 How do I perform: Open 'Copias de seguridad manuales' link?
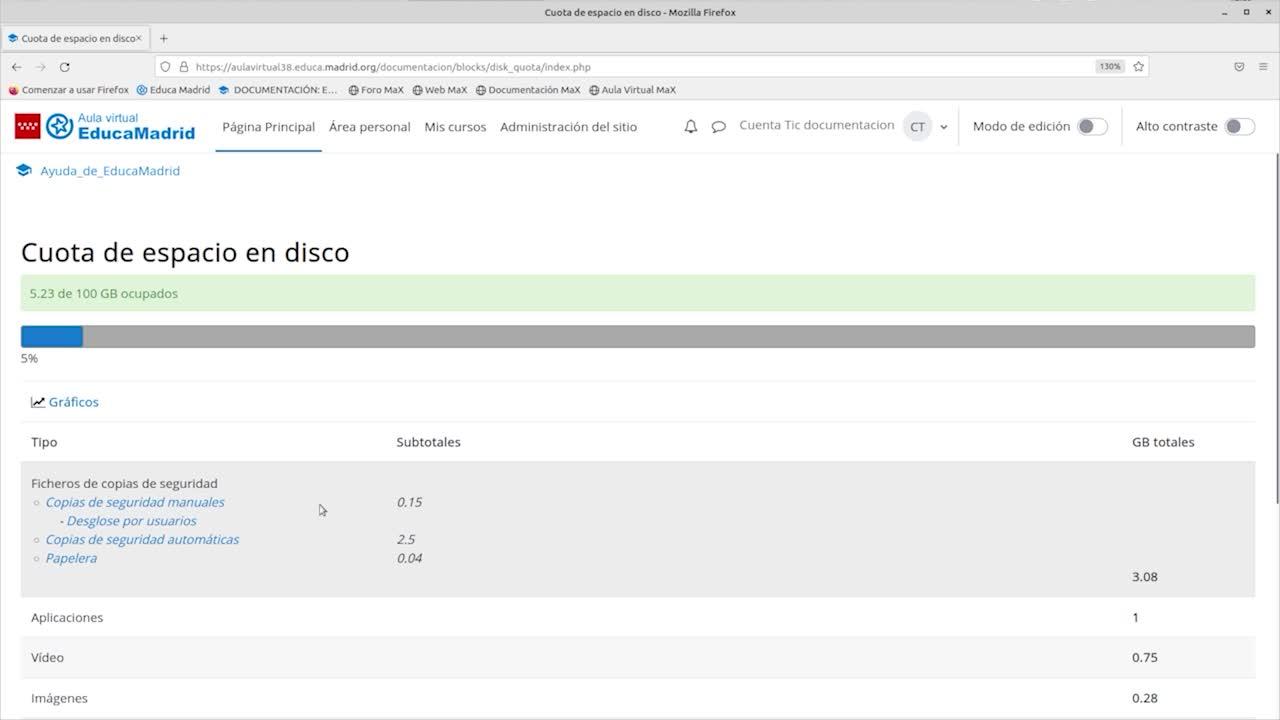[135, 502]
